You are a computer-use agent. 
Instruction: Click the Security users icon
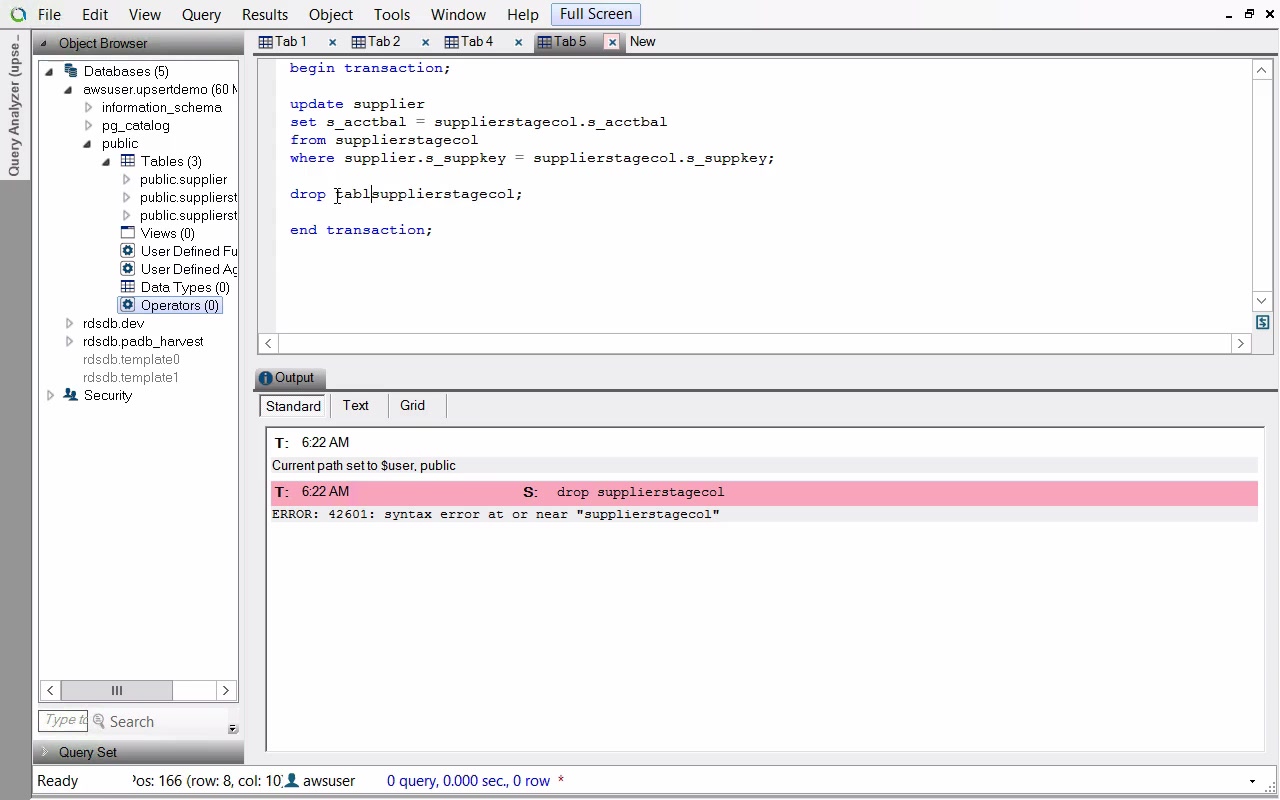70,395
